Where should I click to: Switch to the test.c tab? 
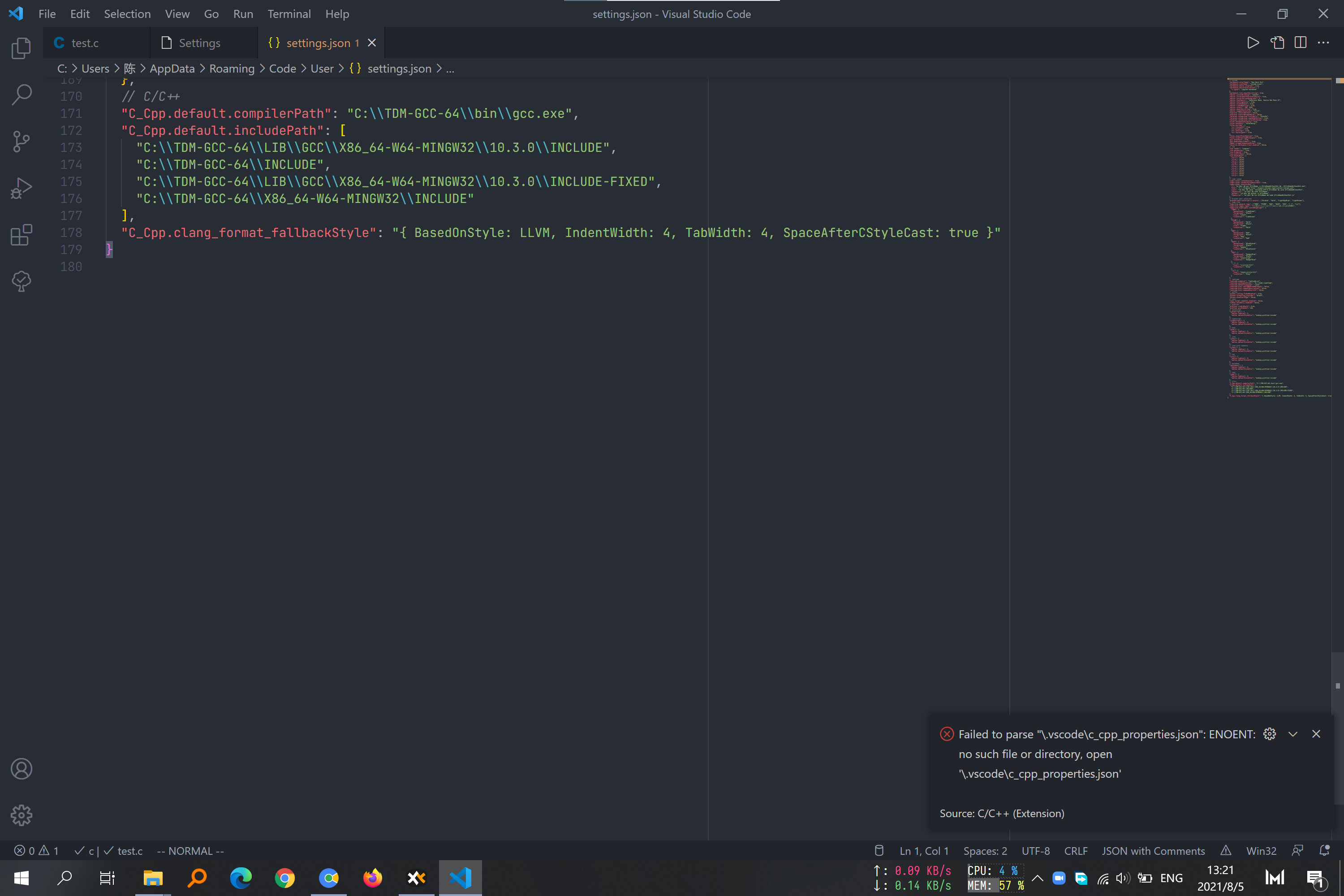[x=85, y=42]
